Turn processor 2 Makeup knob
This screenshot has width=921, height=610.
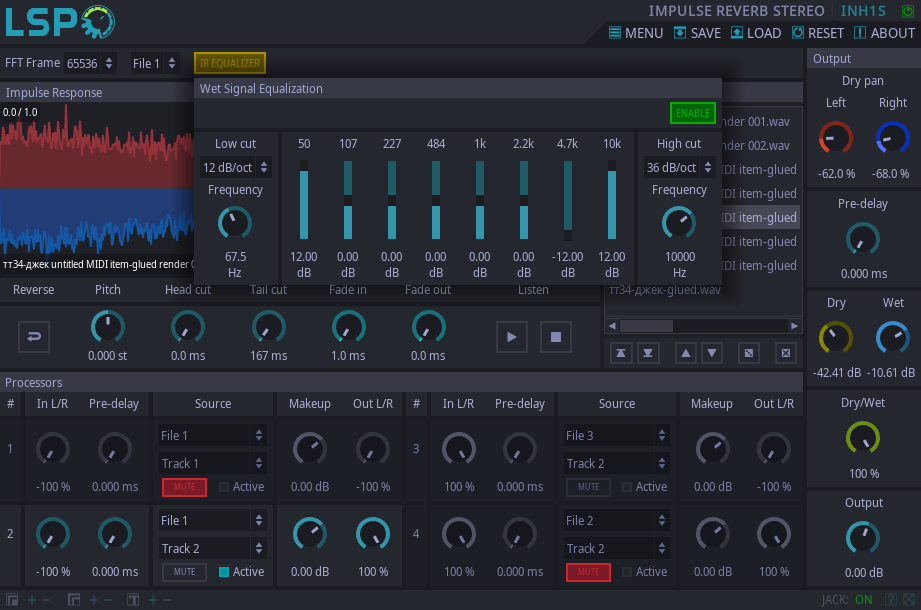coord(310,534)
